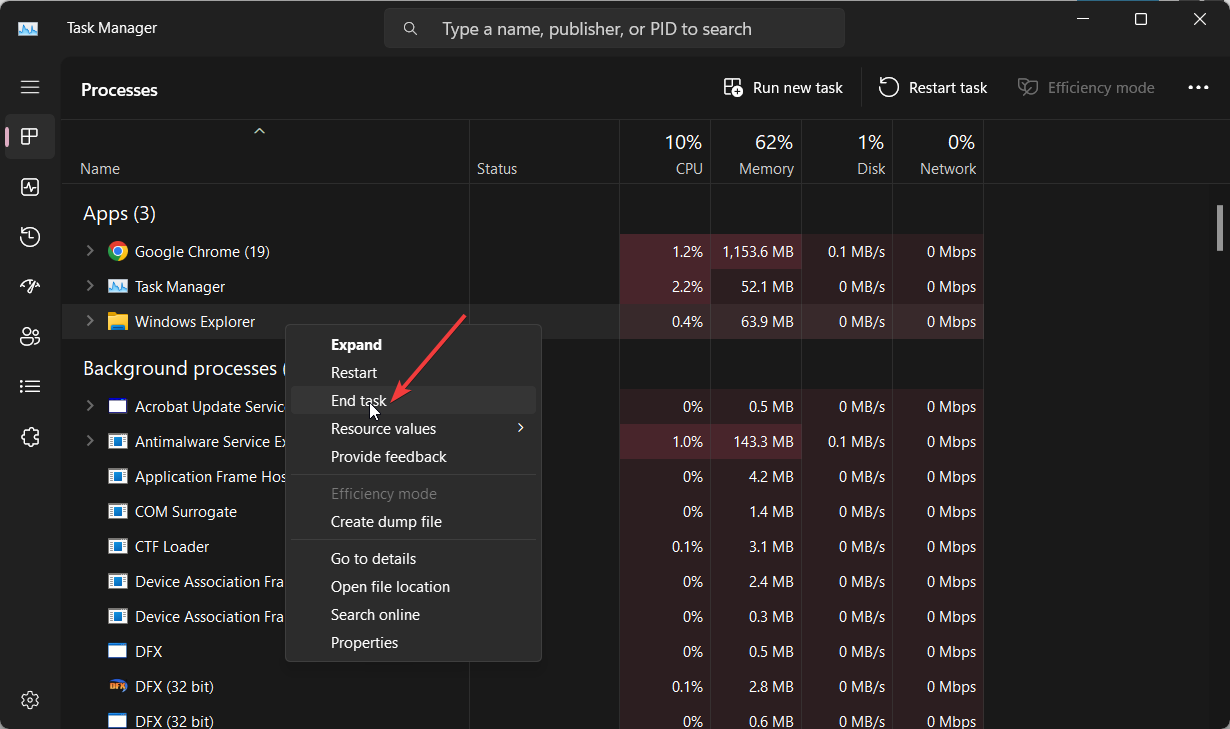Click the Task Manager title bar icon
Screen dimensions: 1230x729
tap(28, 28)
